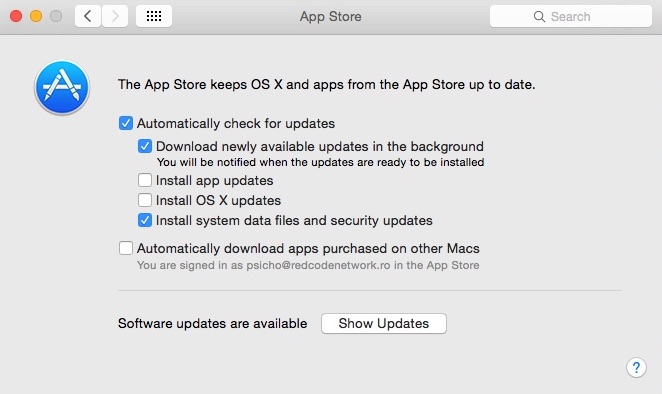
Task: Enable Install app updates
Action: click(145, 180)
